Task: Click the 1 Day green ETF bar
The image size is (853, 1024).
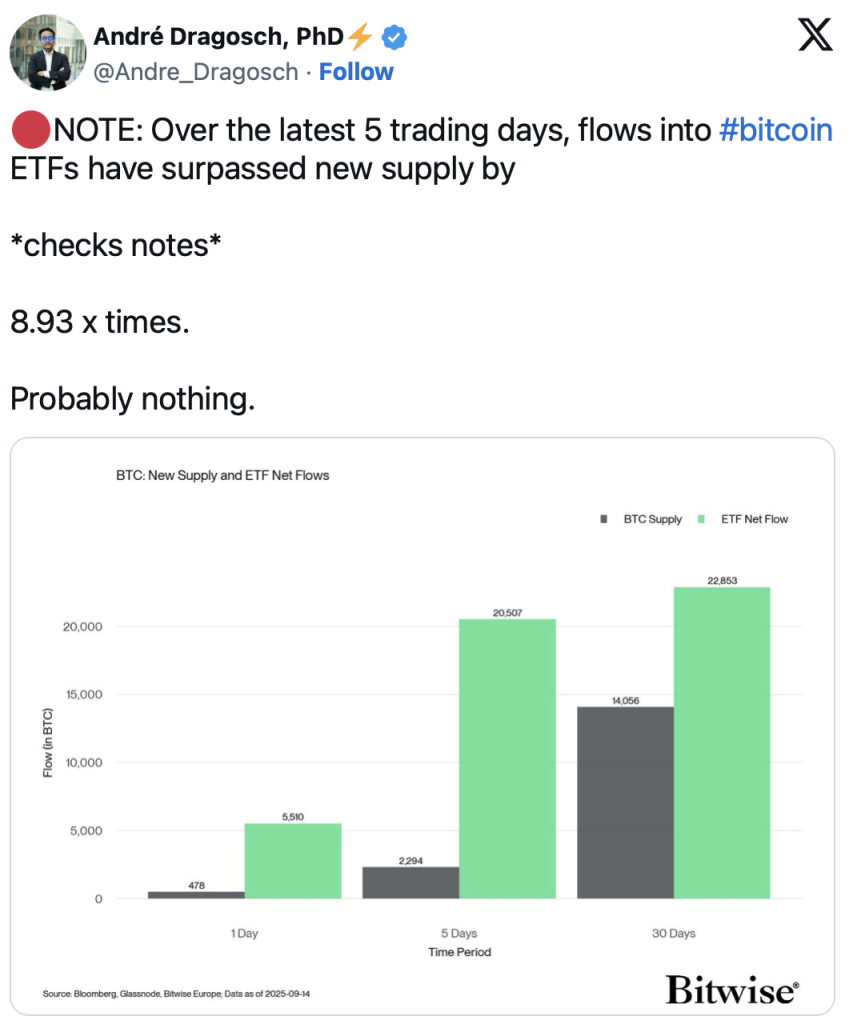Action: click(x=293, y=861)
